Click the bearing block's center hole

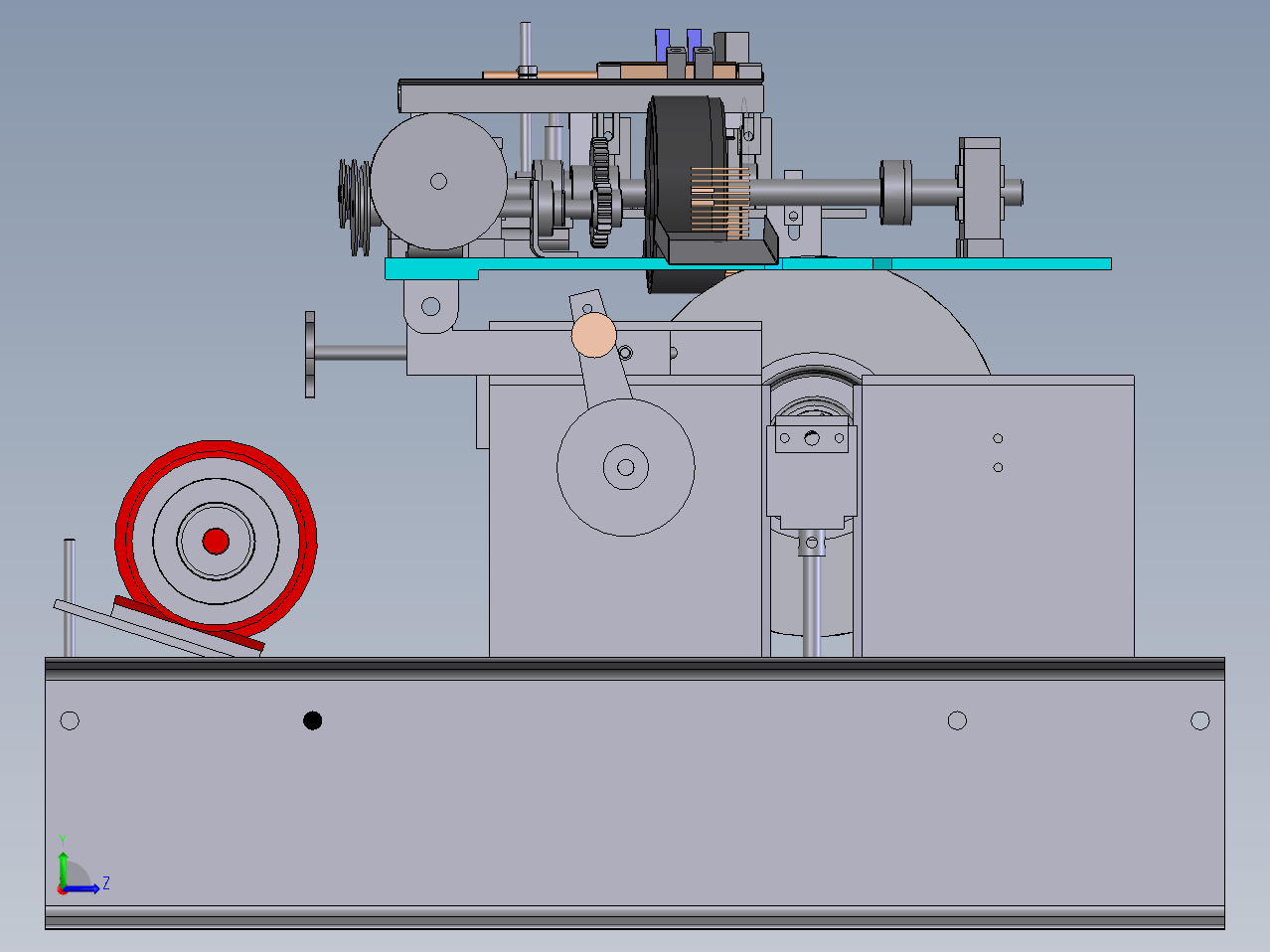tap(812, 437)
